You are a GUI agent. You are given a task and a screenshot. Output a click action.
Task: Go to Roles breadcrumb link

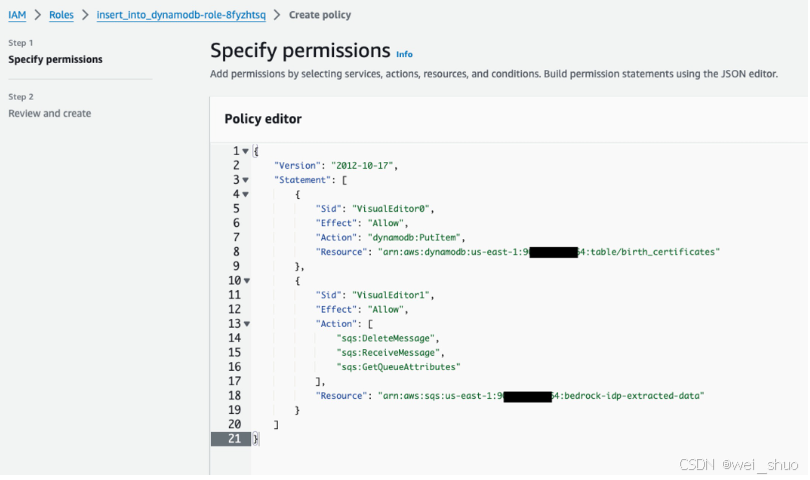tap(61, 15)
